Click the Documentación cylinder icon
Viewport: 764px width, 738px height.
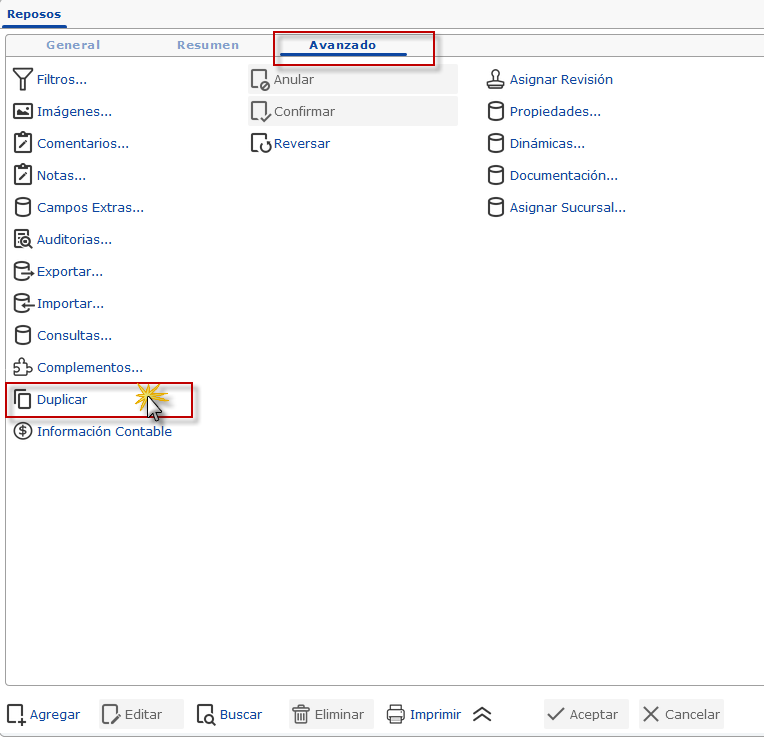click(496, 175)
